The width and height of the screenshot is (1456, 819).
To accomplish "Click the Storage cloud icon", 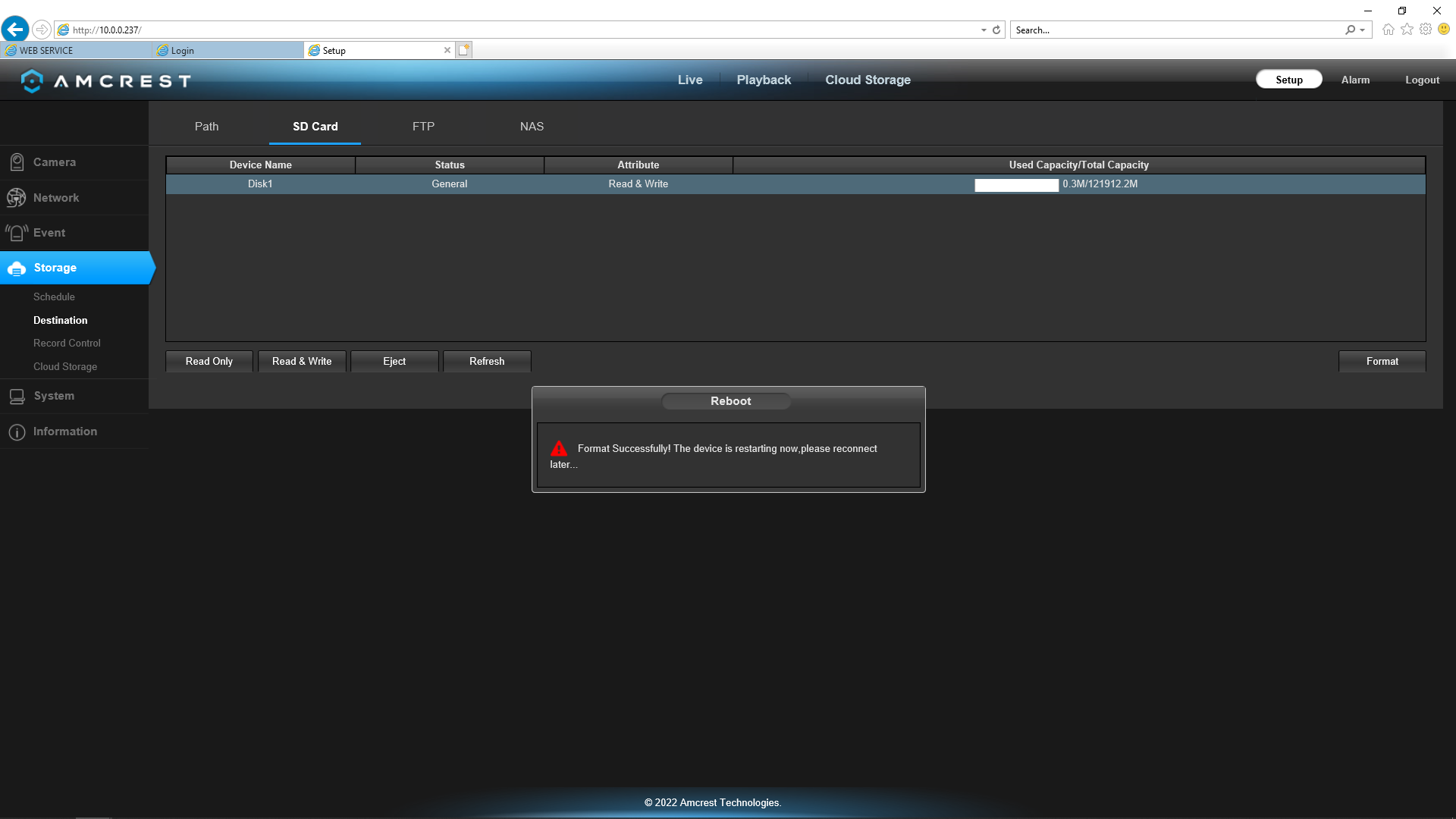I will (x=17, y=268).
